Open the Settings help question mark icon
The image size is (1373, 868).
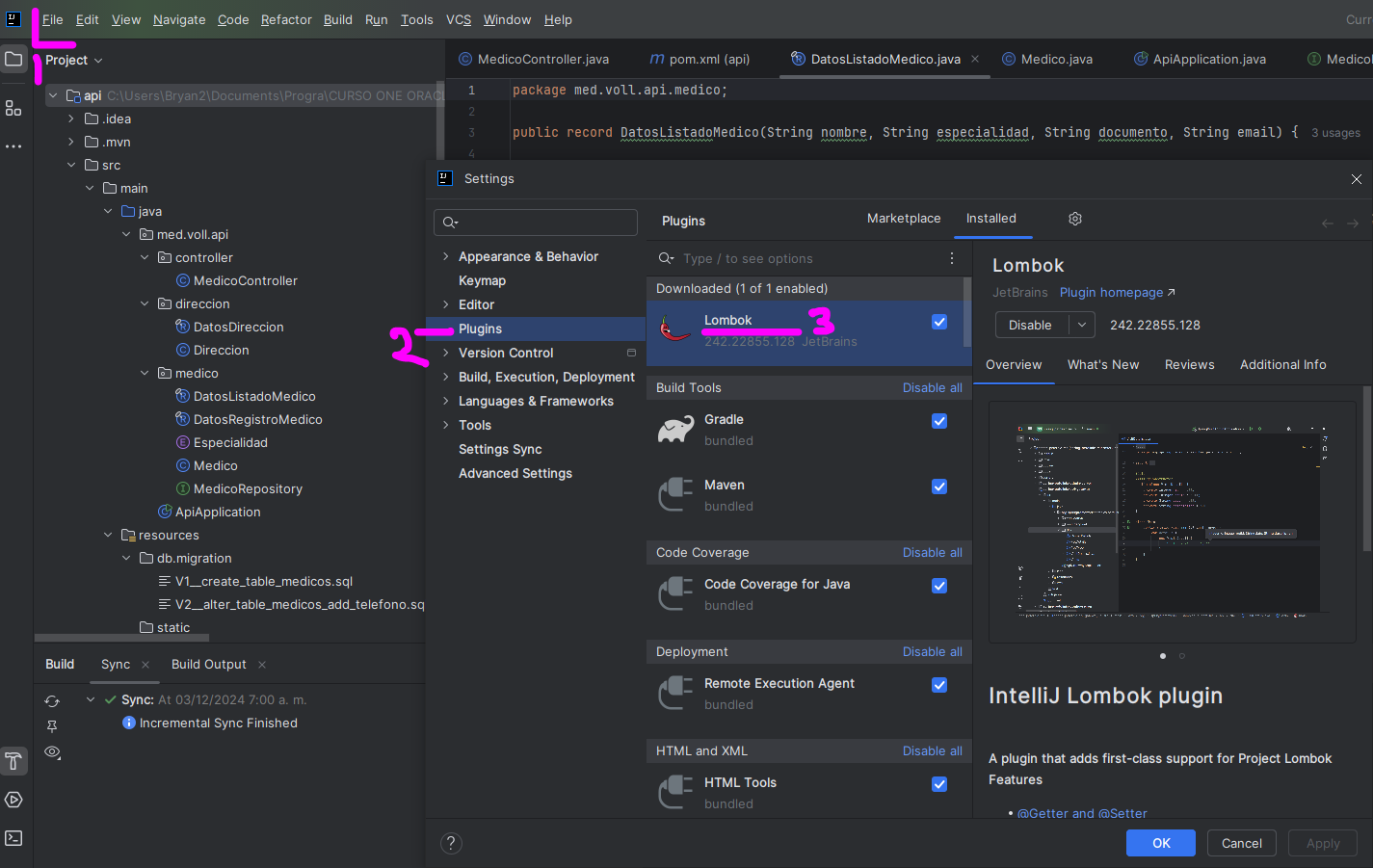tap(451, 843)
